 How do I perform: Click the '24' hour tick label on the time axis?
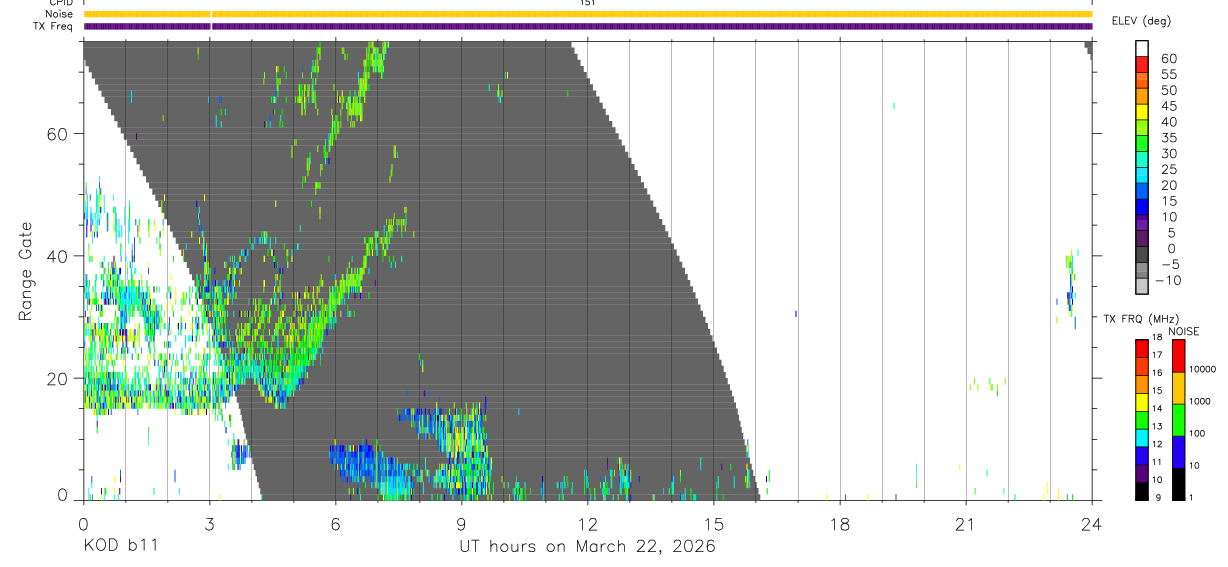(x=1092, y=524)
